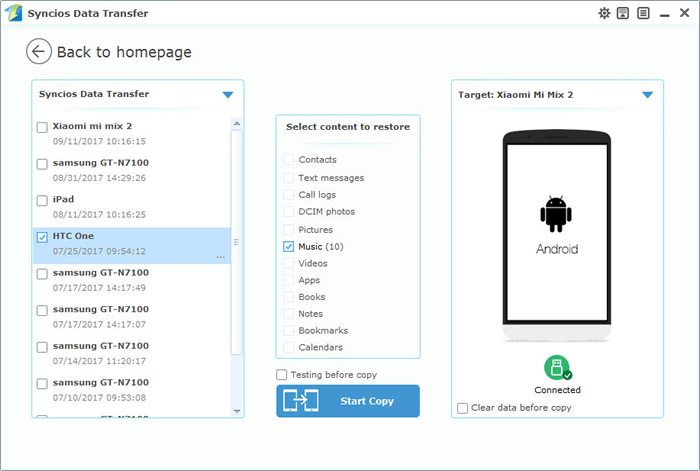Check the iPad backup checkbox

click(x=42, y=200)
